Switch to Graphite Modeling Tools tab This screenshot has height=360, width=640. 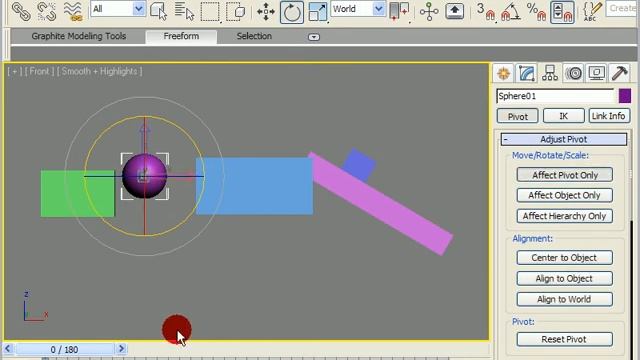[x=79, y=36]
